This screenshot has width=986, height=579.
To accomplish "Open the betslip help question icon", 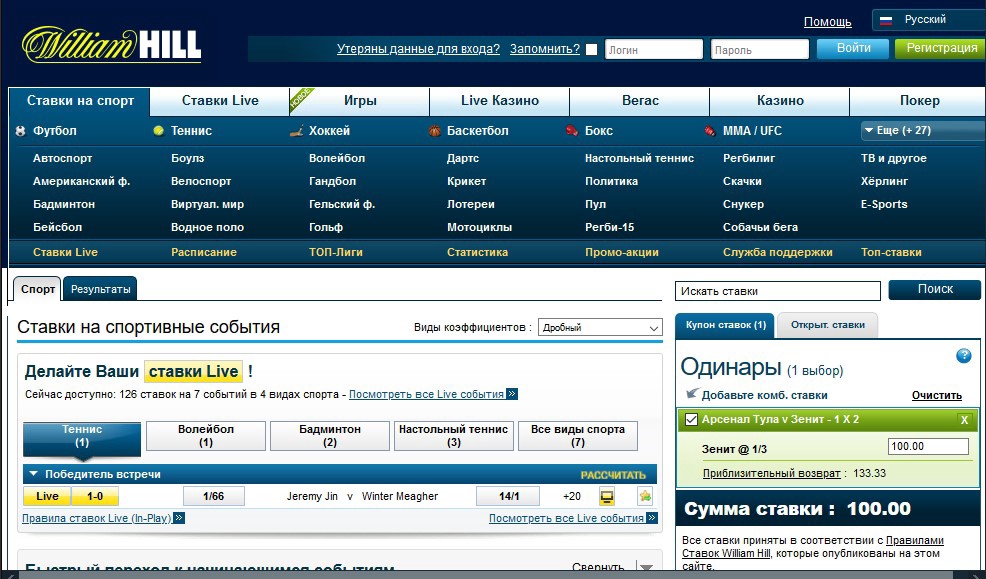I will pos(963,356).
